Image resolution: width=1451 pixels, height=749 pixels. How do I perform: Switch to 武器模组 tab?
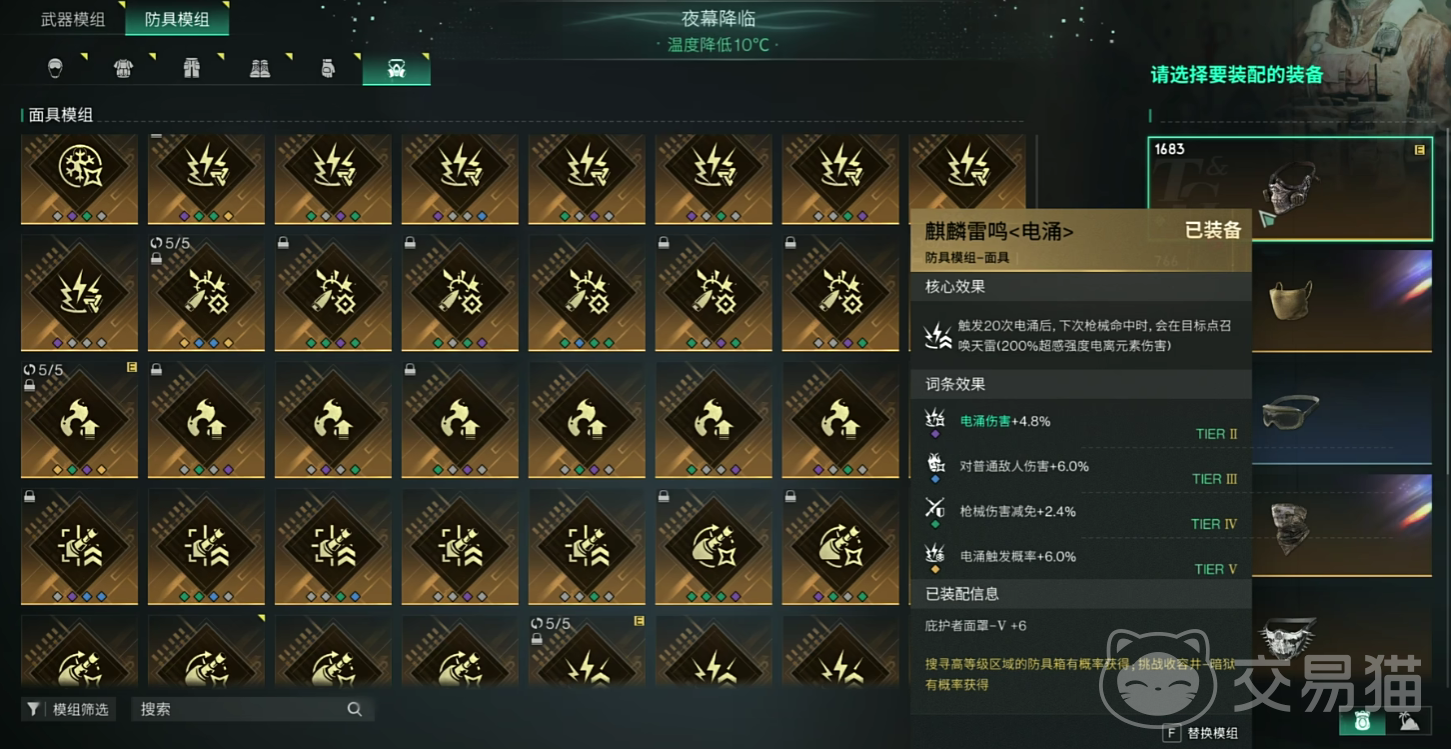[x=73, y=19]
